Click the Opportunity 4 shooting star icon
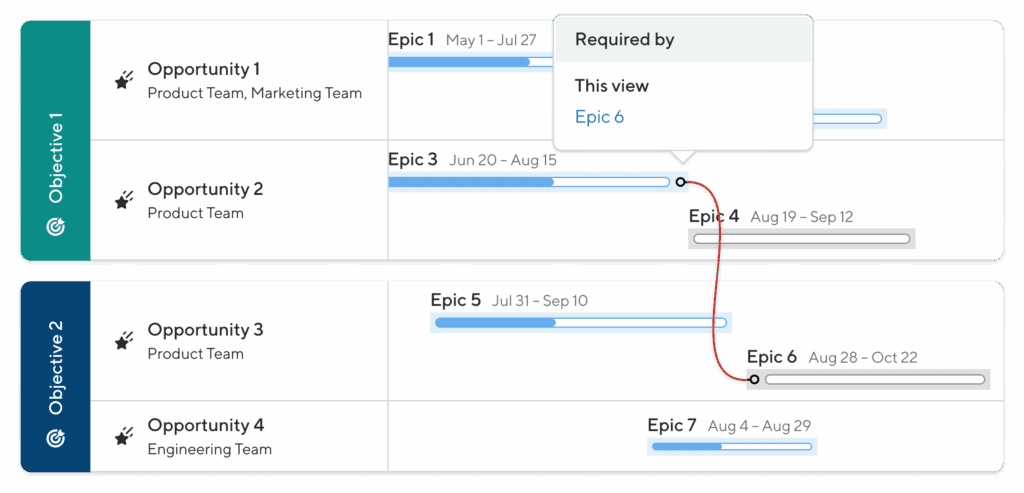Image resolution: width=1024 pixels, height=493 pixels. 123,437
